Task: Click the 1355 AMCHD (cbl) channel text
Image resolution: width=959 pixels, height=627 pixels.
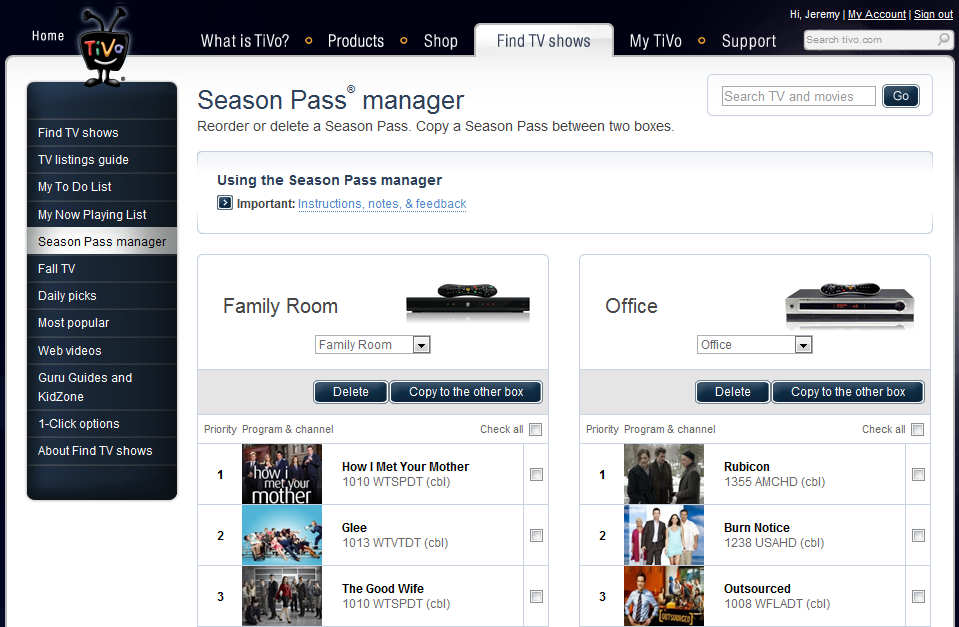Action: tap(774, 482)
